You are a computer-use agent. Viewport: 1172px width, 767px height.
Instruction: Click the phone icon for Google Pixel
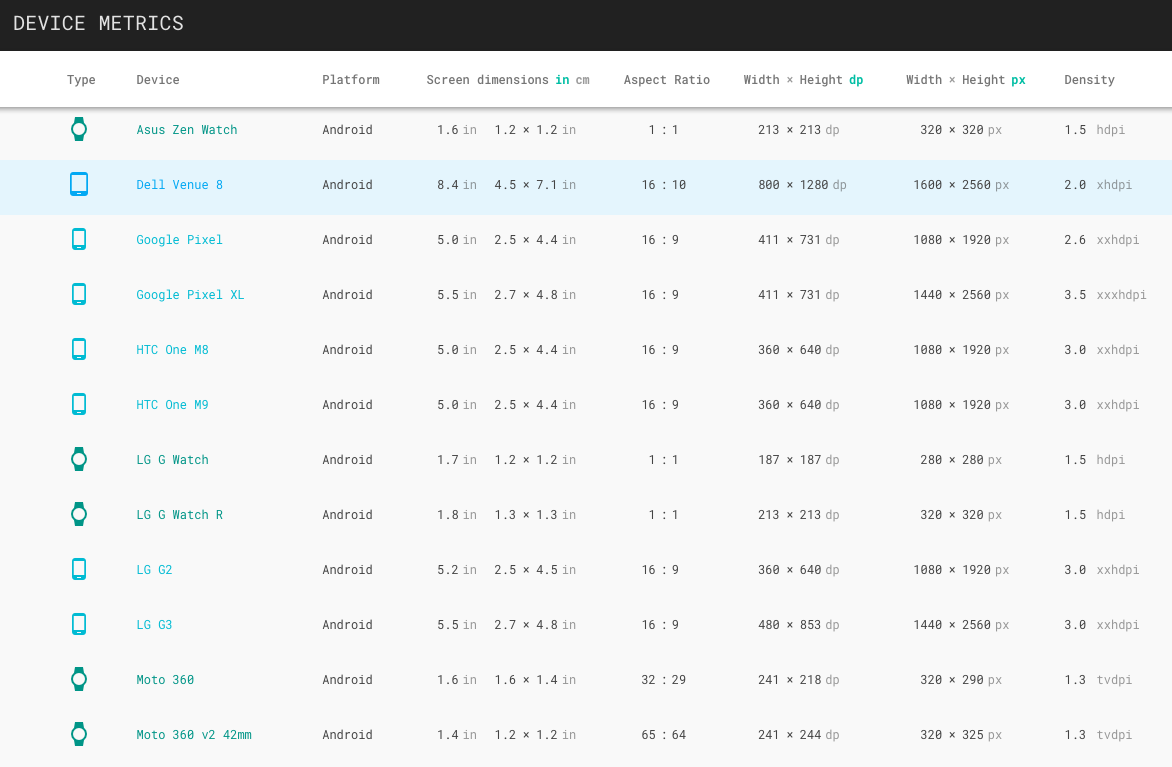(78, 239)
